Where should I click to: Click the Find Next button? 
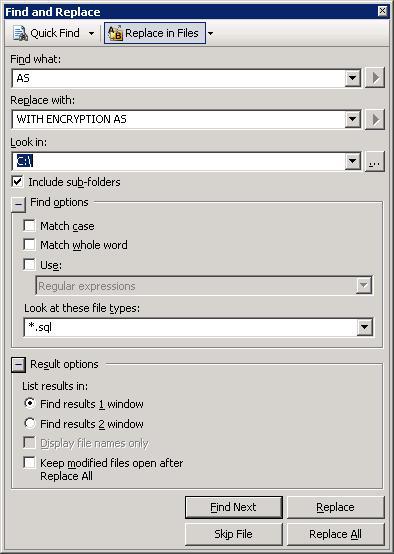point(234,507)
